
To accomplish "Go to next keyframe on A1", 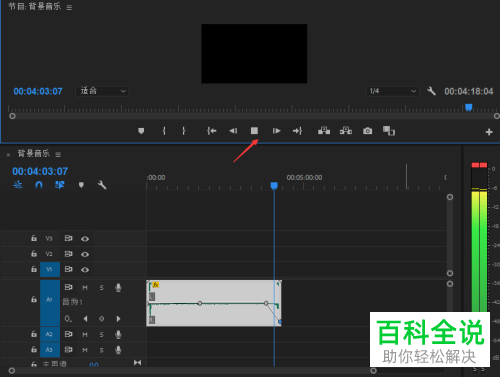I will [x=118, y=319].
